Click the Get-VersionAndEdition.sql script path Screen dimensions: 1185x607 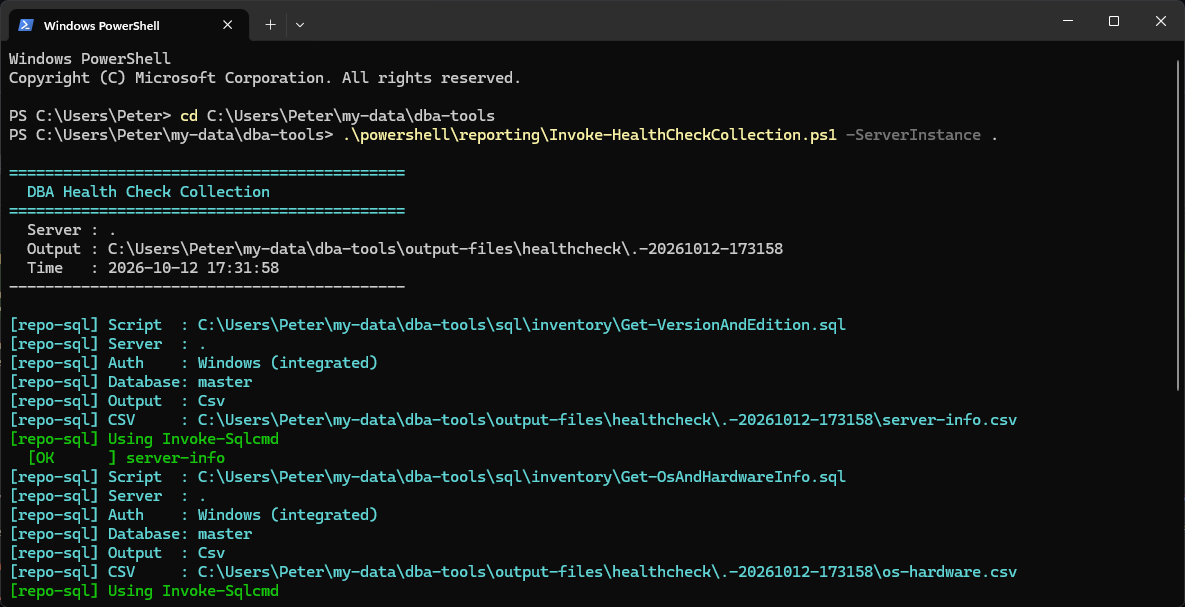click(521, 325)
